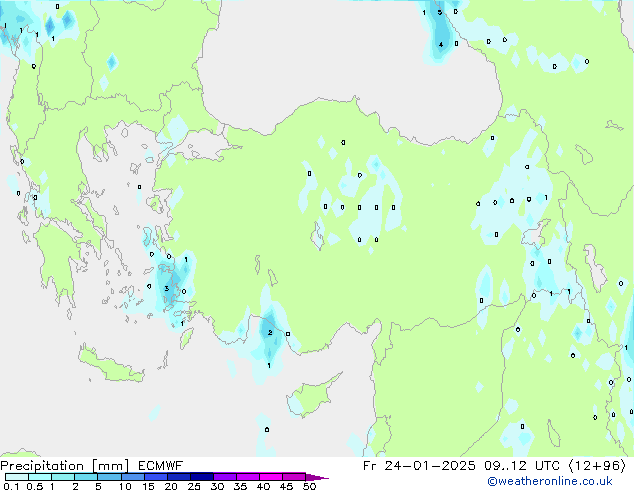
Task: Select the 40–45 mm bright magenta swatch
Action: 271,477
